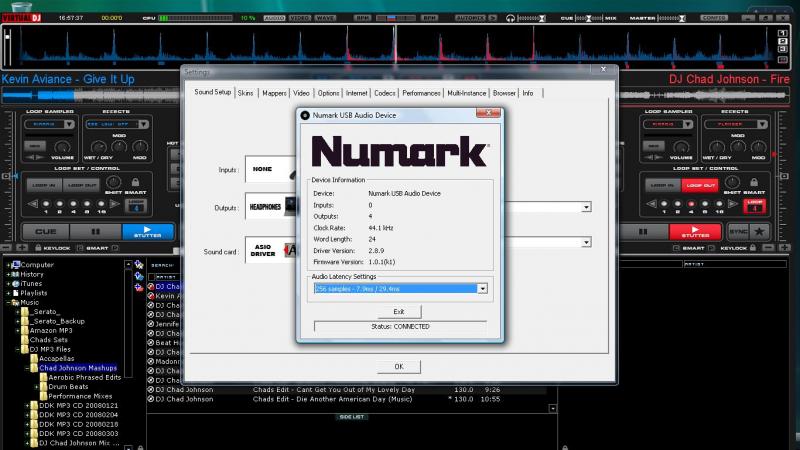Click Exit in Numark dialog
This screenshot has width=800, height=450.
(x=399, y=311)
